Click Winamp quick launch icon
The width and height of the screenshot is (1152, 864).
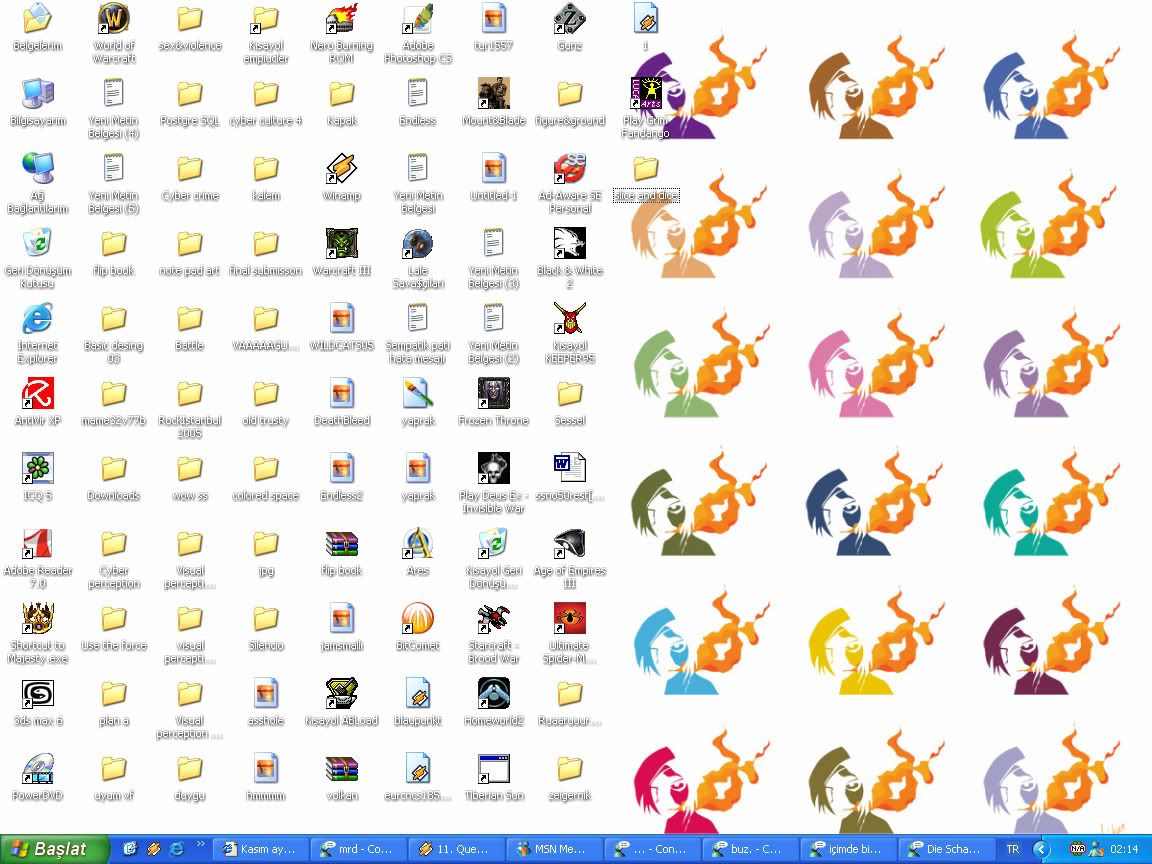[x=154, y=849]
